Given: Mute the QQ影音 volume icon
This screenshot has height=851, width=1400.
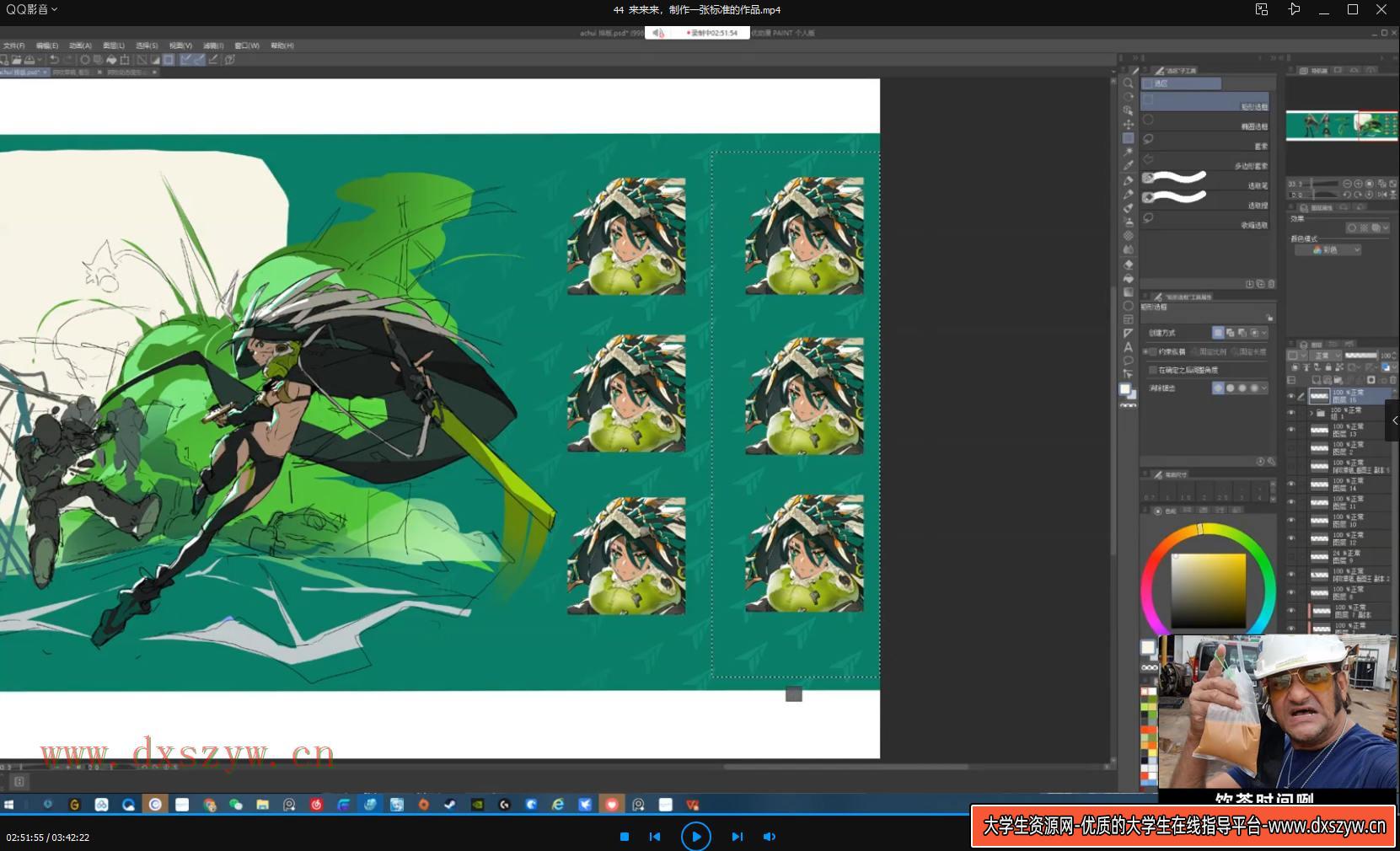Looking at the screenshot, I should [769, 837].
